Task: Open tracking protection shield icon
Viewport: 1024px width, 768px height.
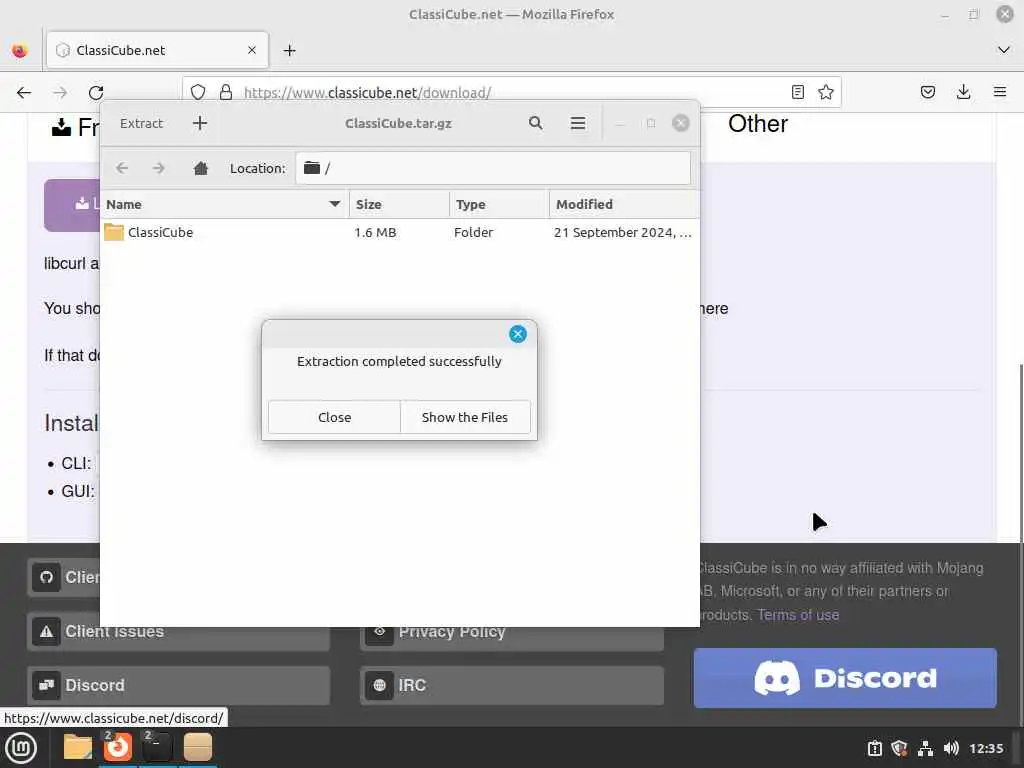Action: coord(198,92)
